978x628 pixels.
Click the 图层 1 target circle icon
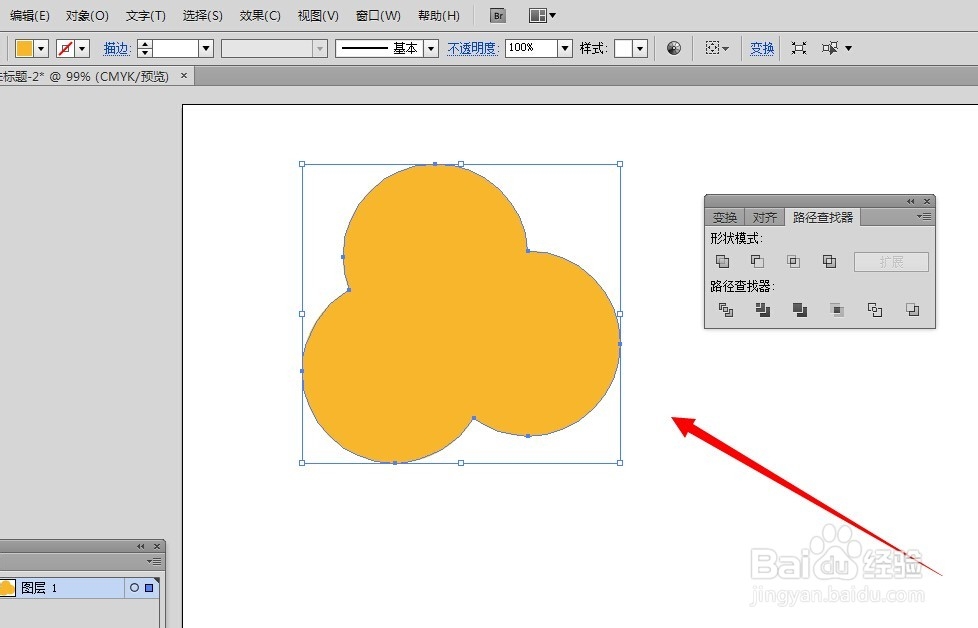pos(134,587)
